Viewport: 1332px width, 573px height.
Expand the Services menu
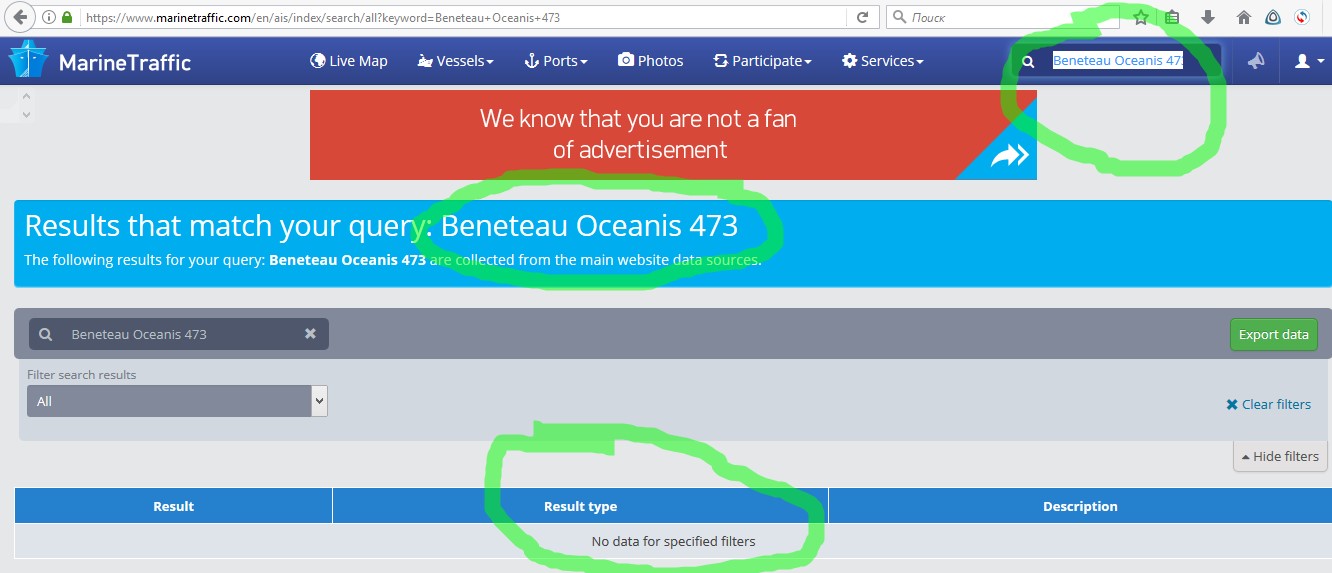coord(883,61)
